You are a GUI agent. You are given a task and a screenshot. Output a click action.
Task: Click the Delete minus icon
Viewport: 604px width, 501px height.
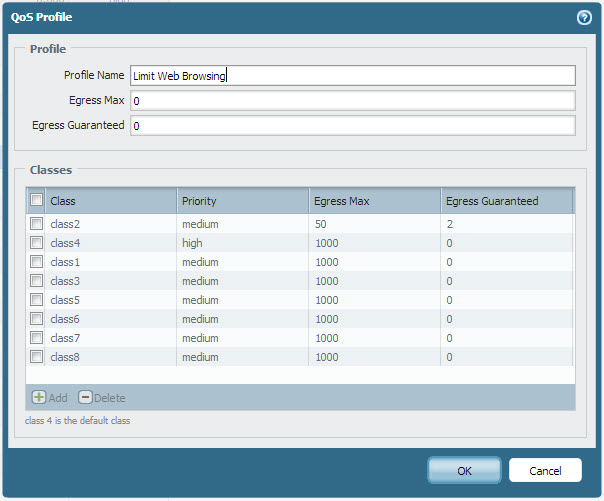click(x=85, y=397)
